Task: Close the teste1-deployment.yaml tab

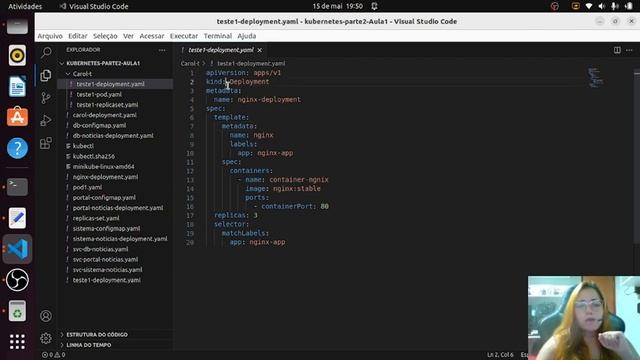Action: click(x=260, y=50)
